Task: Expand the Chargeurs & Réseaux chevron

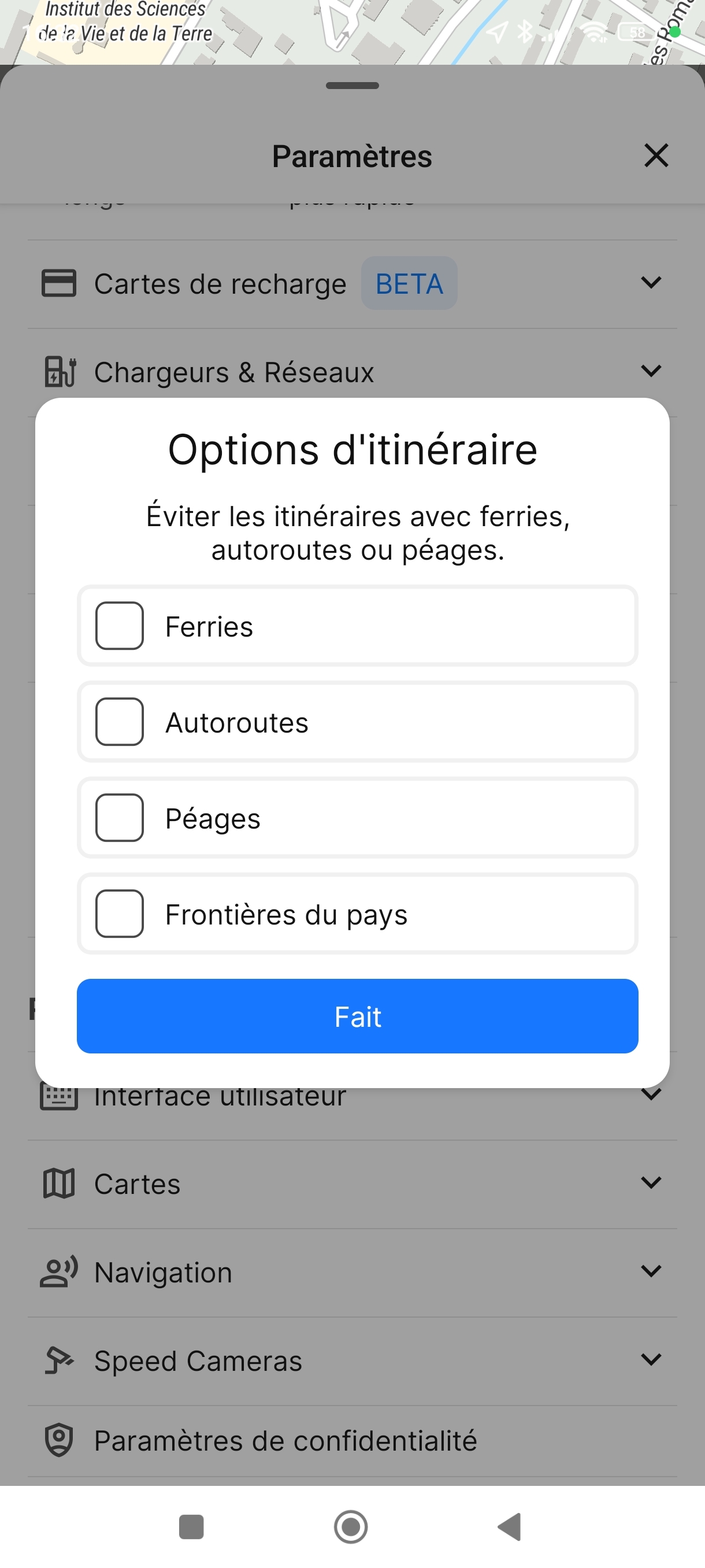Action: (x=651, y=371)
